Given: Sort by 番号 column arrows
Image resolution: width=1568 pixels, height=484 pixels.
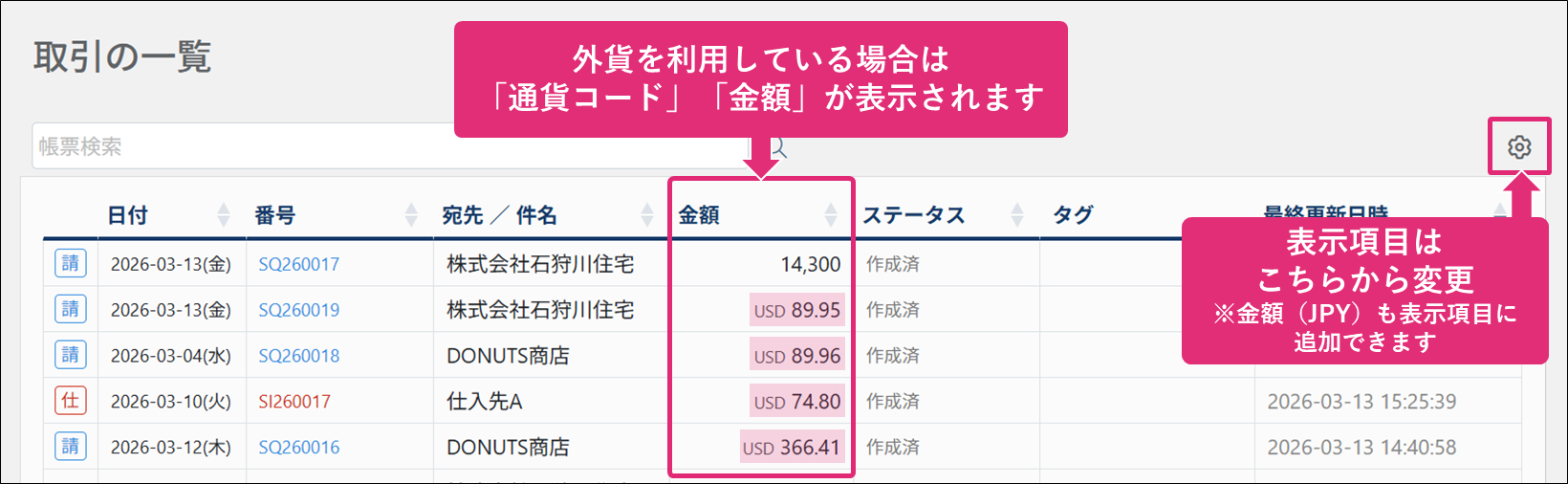Looking at the screenshot, I should [411, 215].
